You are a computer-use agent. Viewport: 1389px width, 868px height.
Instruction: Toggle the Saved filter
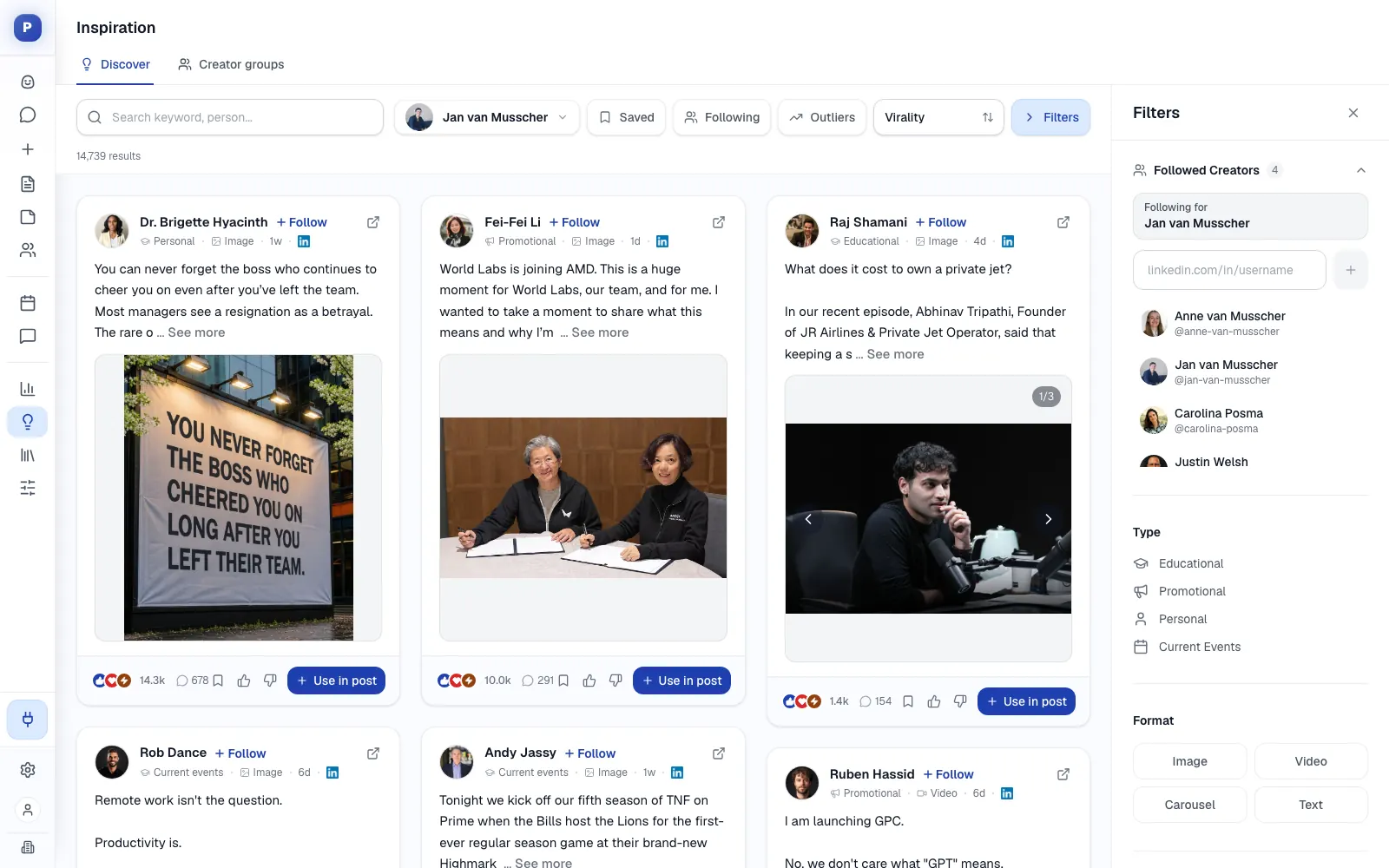(x=627, y=117)
